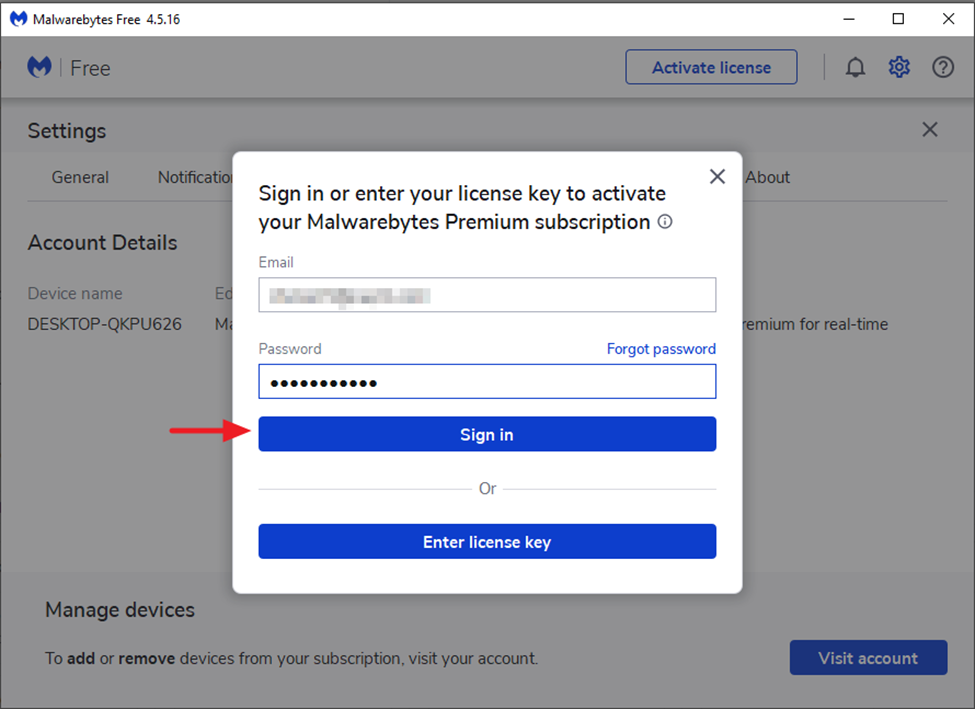Maximize the Malwarebytes window
Screen dimensions: 975x709
(898, 19)
